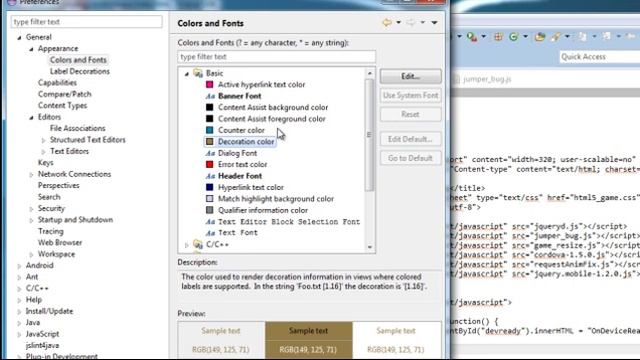Open the preferences page view menu arrow
This screenshot has height=360, width=640.
tap(434, 22)
